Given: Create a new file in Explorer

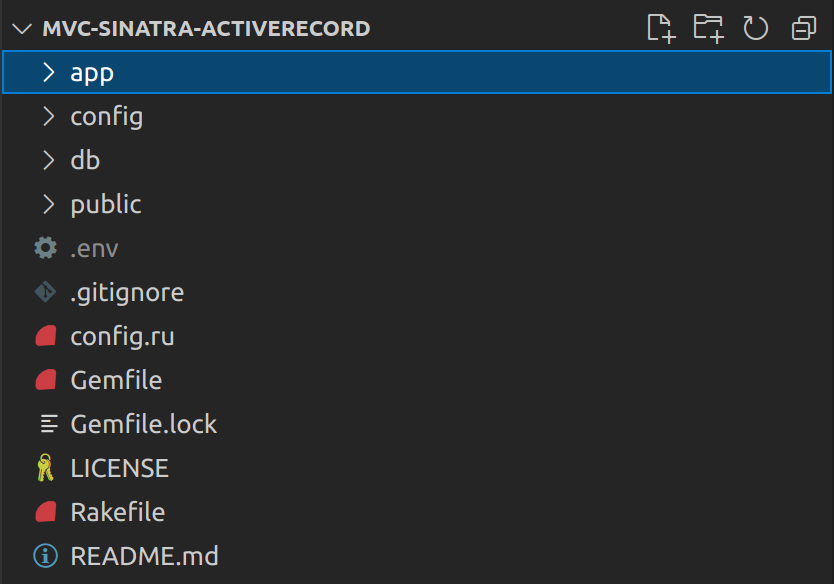Looking at the screenshot, I should [x=660, y=28].
